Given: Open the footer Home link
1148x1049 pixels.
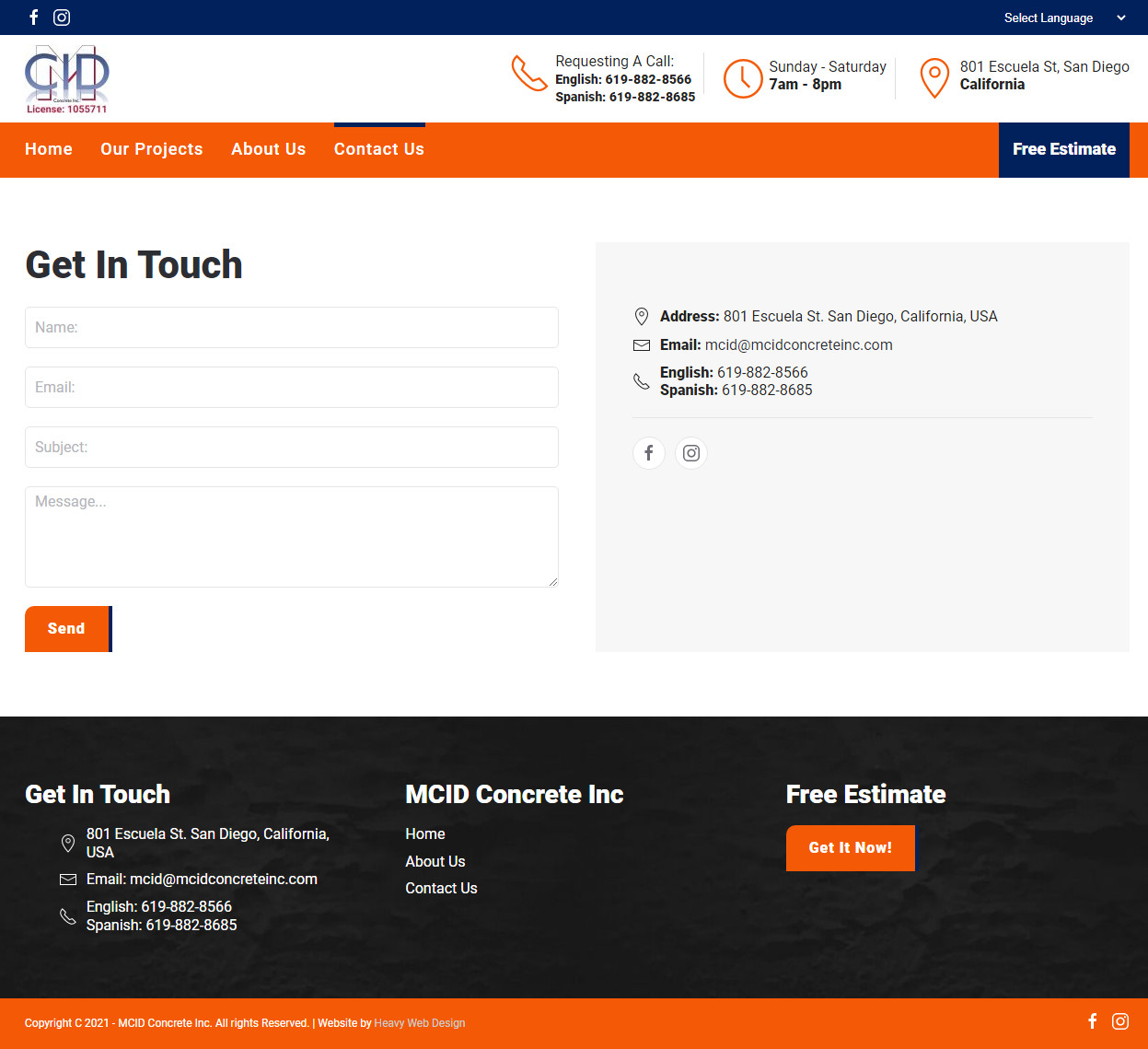Looking at the screenshot, I should point(425,833).
